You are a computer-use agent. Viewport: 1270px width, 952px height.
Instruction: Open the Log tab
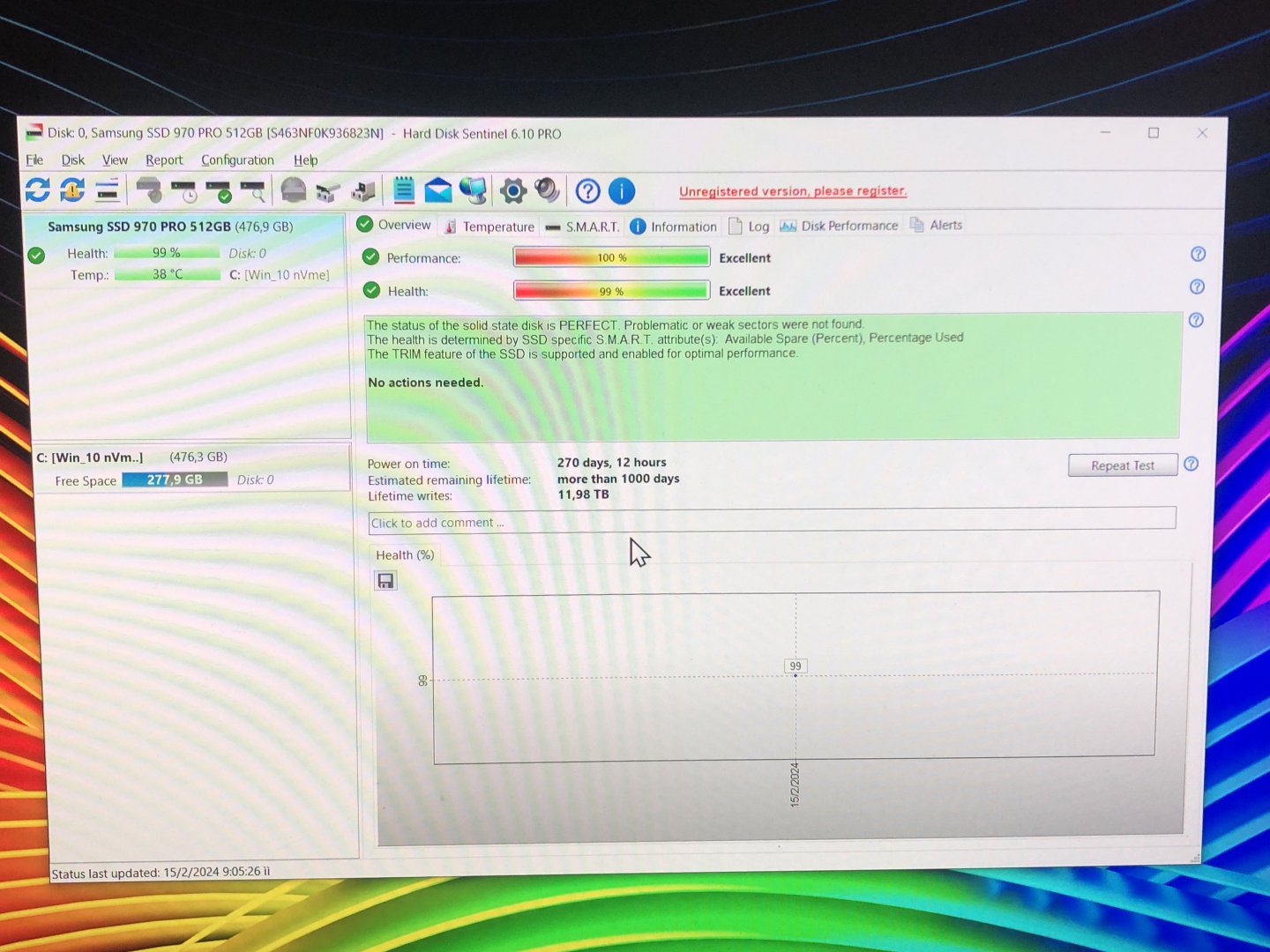pos(749,227)
